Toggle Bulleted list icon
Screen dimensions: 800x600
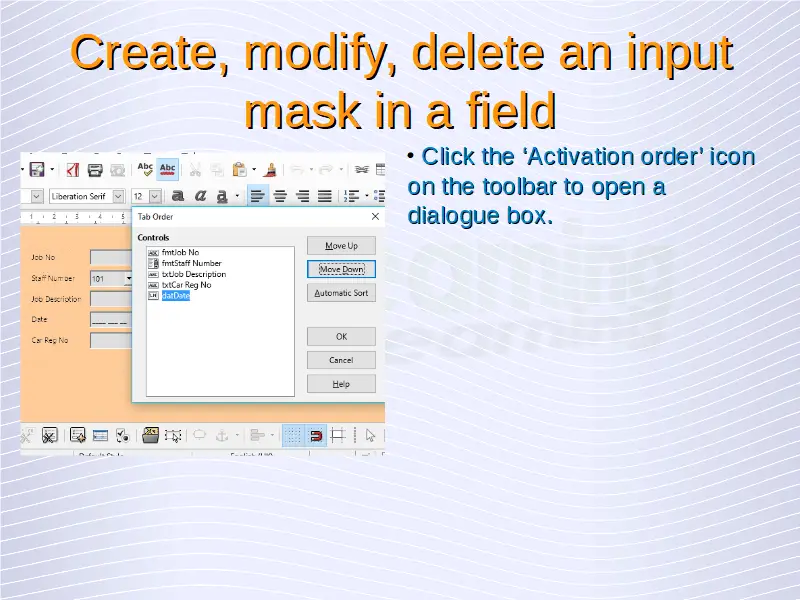(x=379, y=196)
